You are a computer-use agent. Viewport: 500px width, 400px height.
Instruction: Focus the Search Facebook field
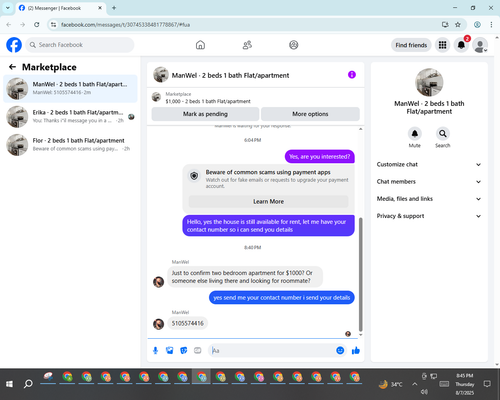pos(80,45)
